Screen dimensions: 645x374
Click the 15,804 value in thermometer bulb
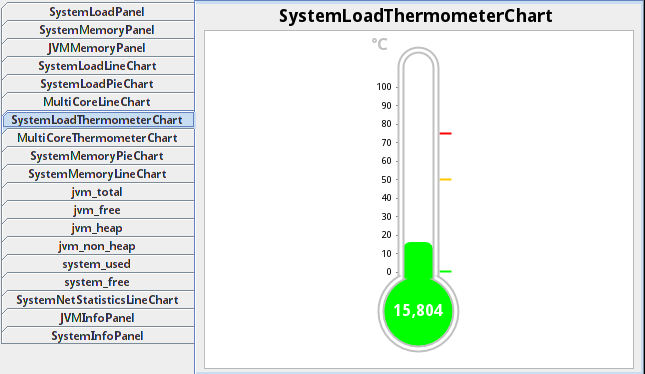418,310
